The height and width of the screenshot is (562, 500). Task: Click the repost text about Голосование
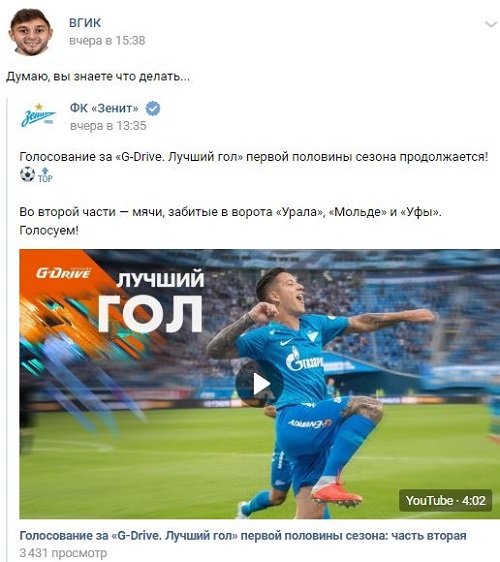coord(253,157)
